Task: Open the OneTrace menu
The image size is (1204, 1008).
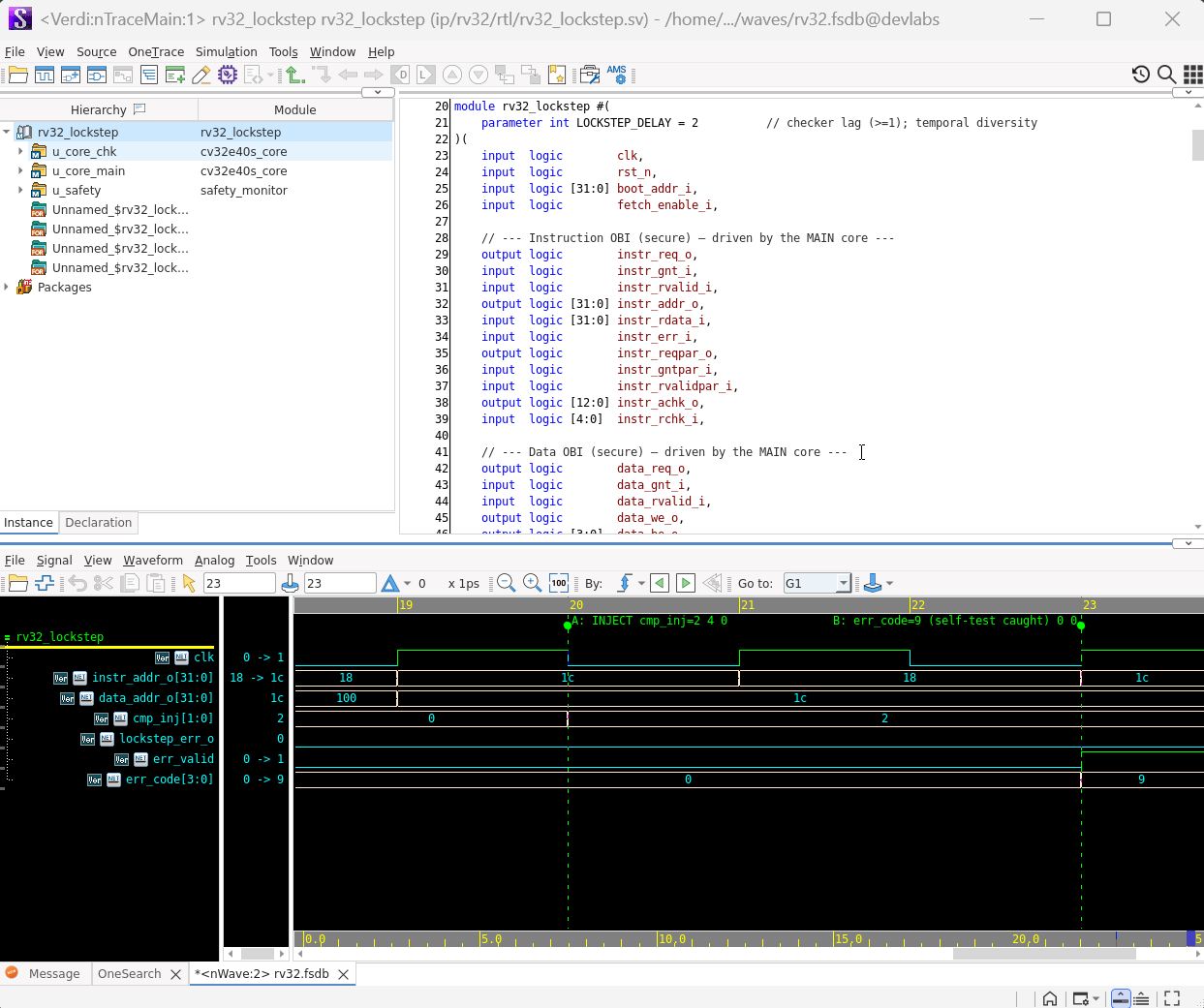Action: (x=156, y=51)
